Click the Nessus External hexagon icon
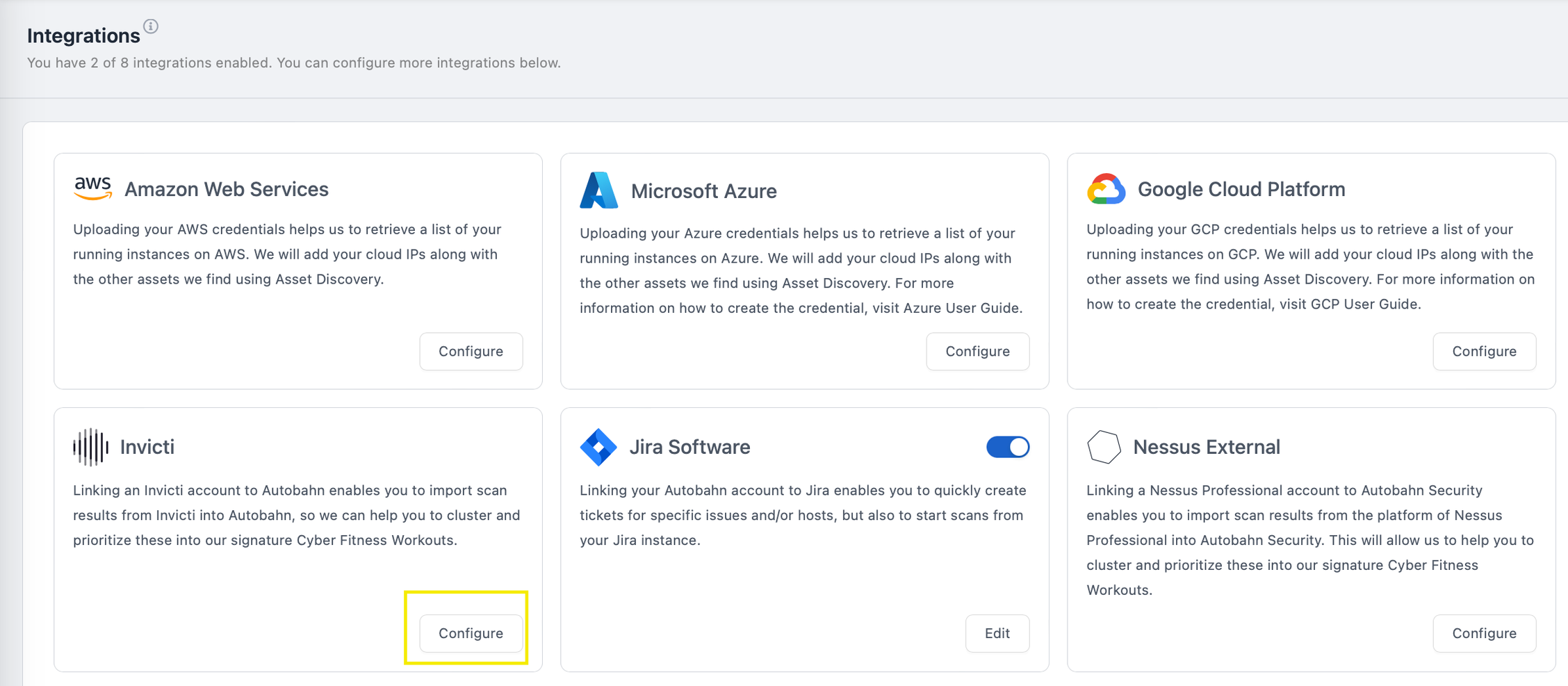The height and width of the screenshot is (686, 1568). (x=1104, y=447)
